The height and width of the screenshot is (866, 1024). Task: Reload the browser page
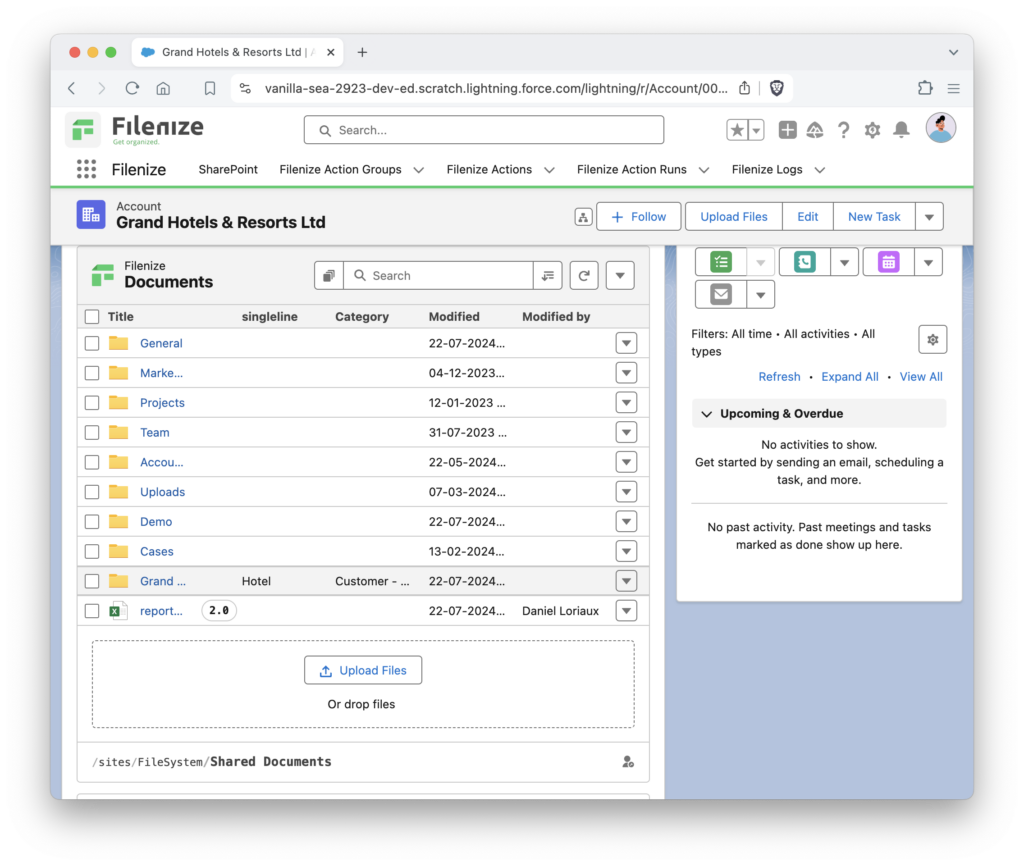point(133,88)
